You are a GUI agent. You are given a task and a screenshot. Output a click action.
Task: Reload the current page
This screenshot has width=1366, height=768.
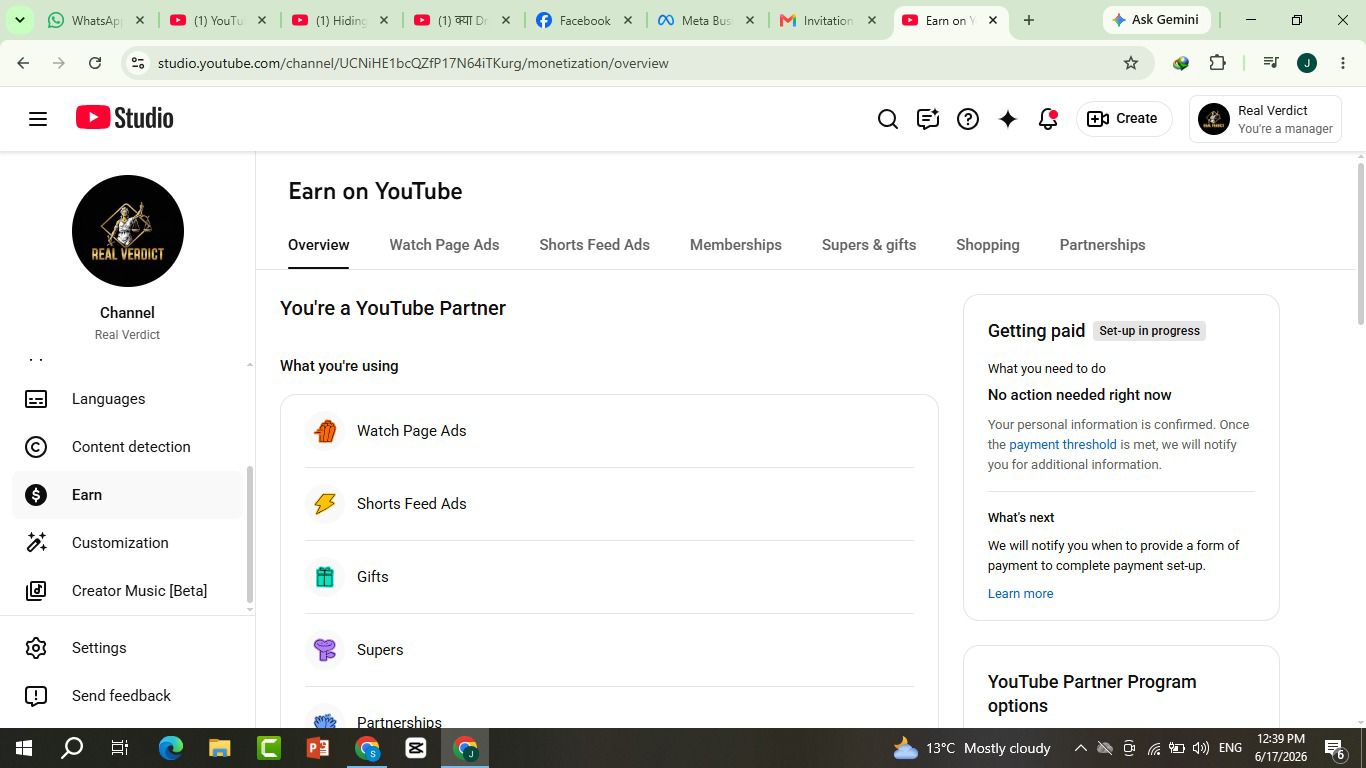(95, 63)
